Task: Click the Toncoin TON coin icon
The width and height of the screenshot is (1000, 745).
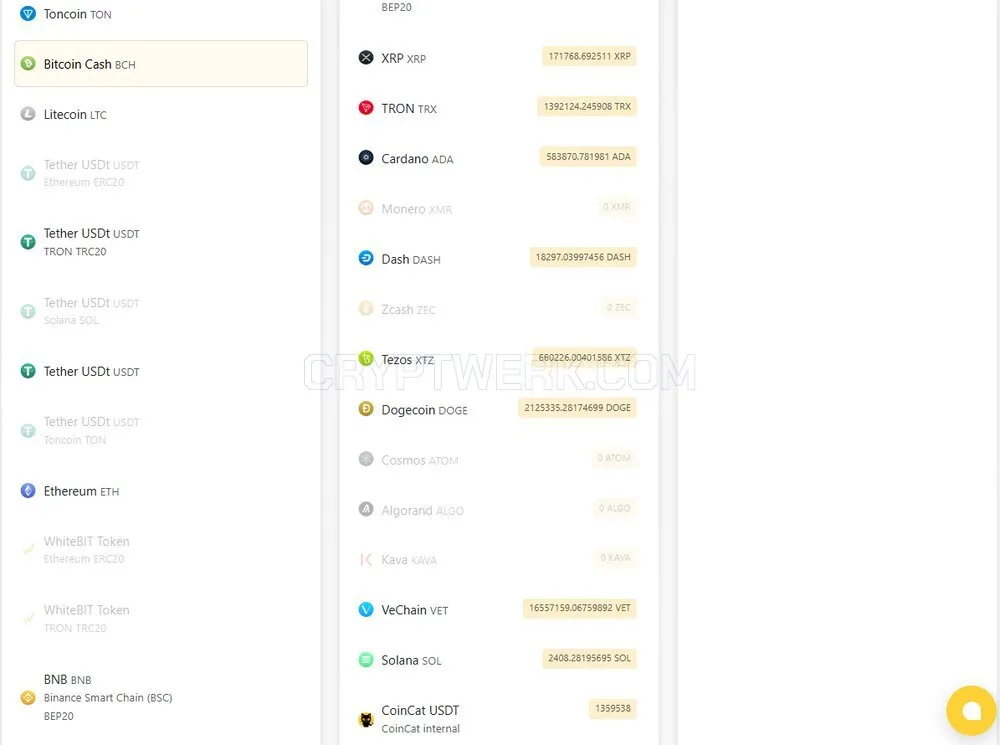Action: click(x=28, y=13)
